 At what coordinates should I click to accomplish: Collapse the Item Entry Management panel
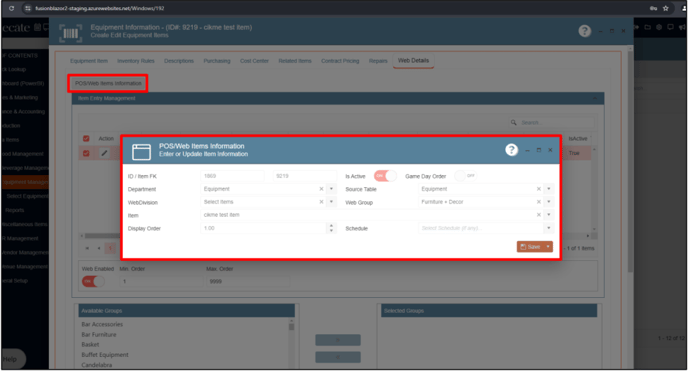595,98
